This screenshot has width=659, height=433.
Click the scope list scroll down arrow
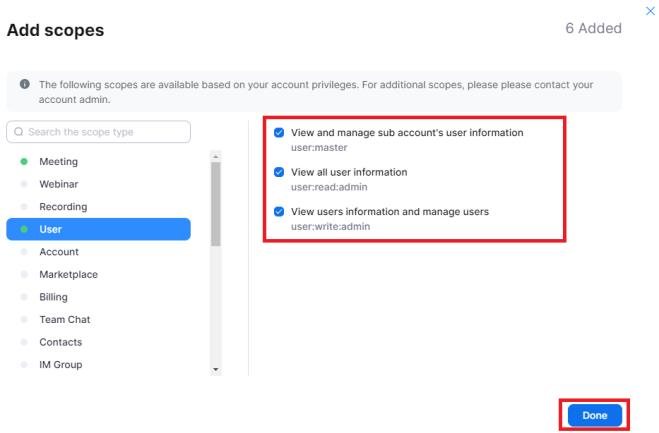(x=216, y=370)
